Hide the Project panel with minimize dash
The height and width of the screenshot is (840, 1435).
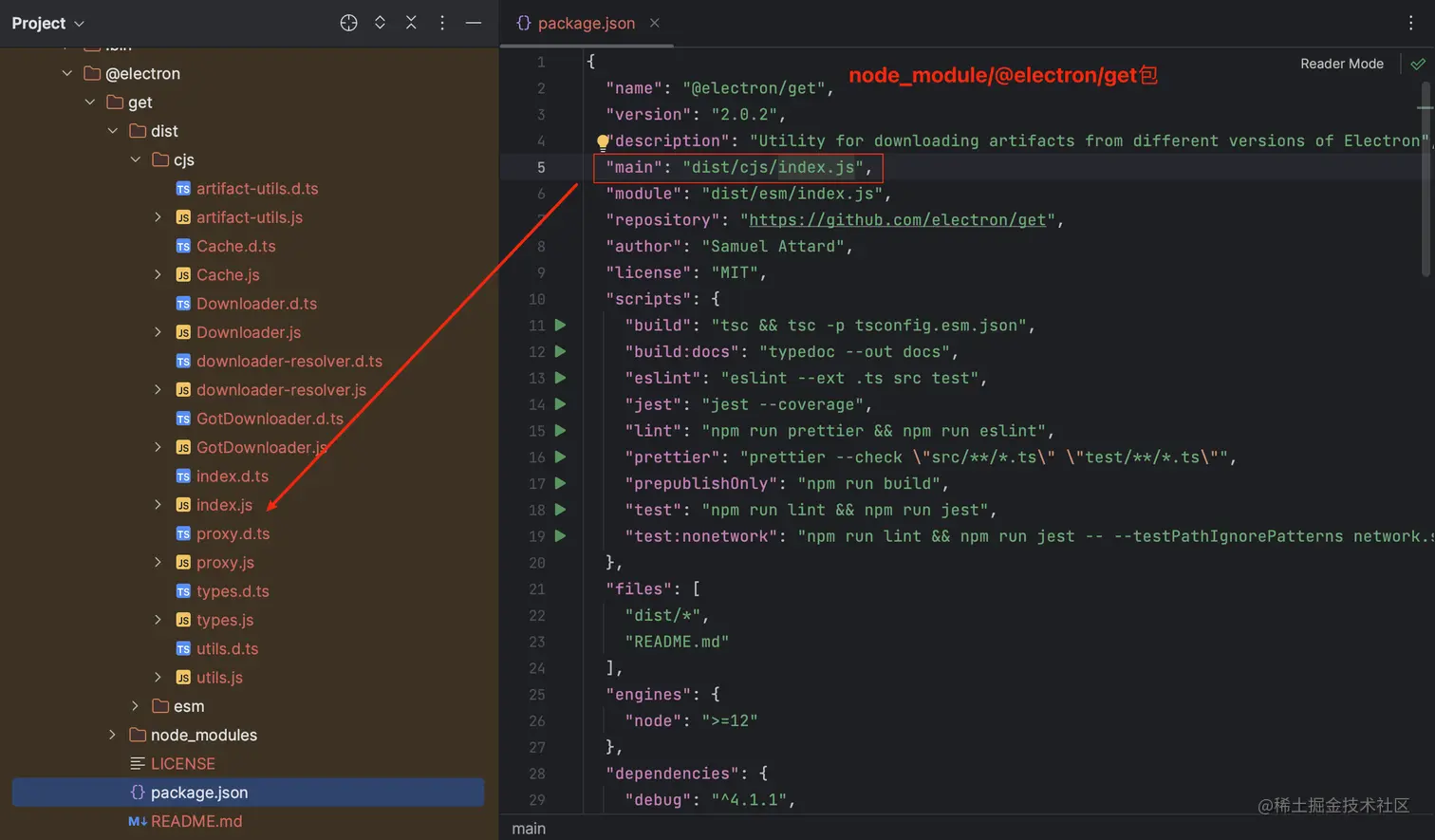coord(474,23)
